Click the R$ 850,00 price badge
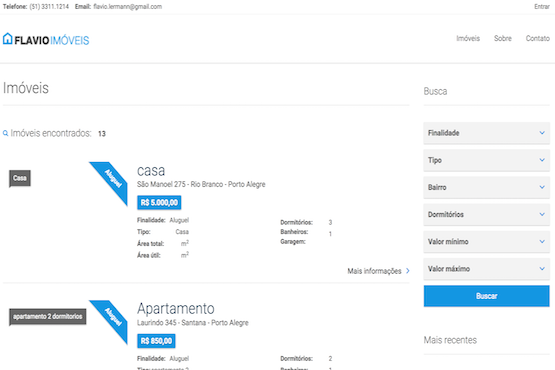This screenshot has height=370, width=555. tap(156, 341)
